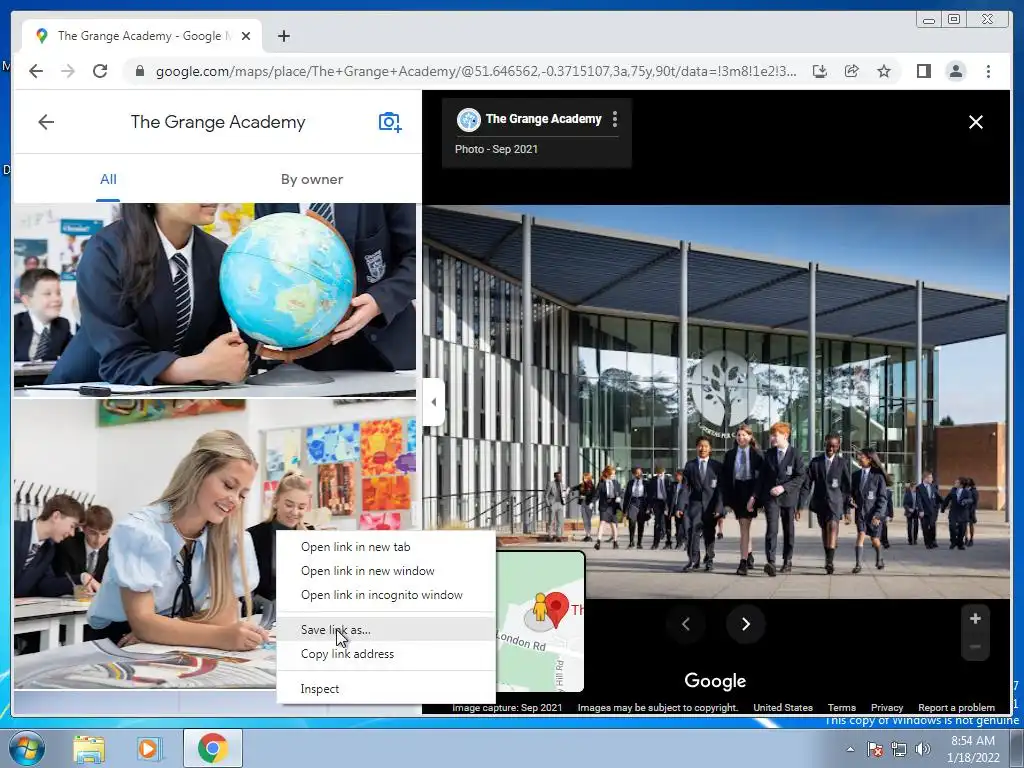Add a photo using the camera icon
Viewport: 1024px width, 768px height.
(x=390, y=122)
